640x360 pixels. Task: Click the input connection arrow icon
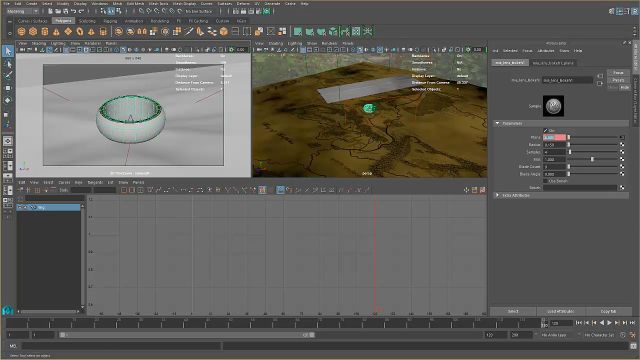pos(600,76)
